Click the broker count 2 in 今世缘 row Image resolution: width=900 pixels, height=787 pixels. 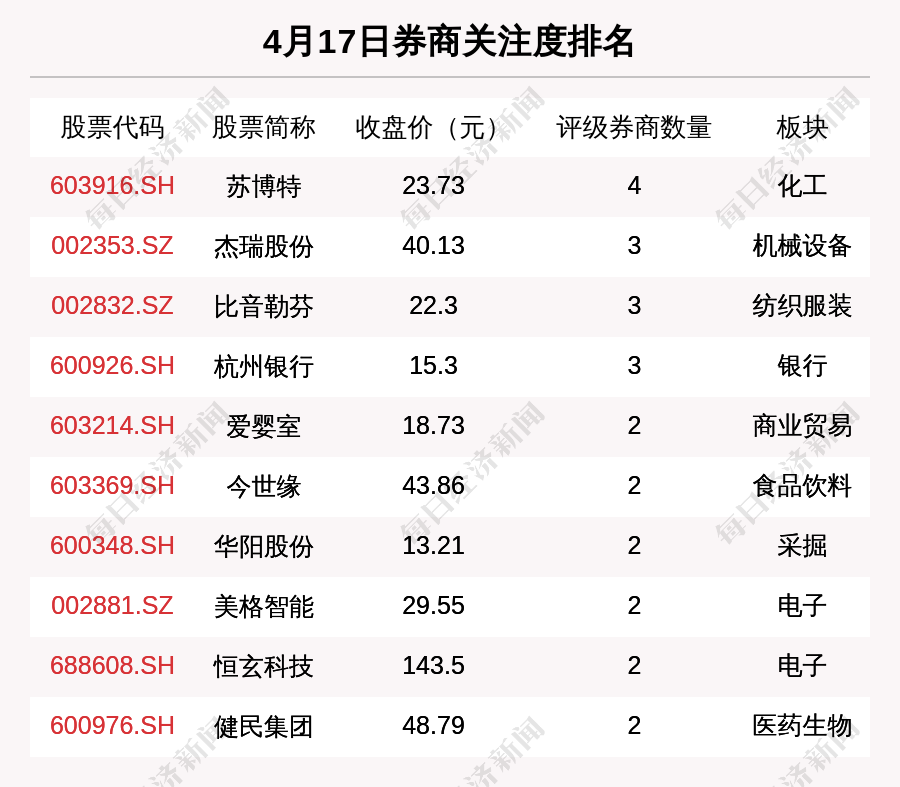click(634, 486)
